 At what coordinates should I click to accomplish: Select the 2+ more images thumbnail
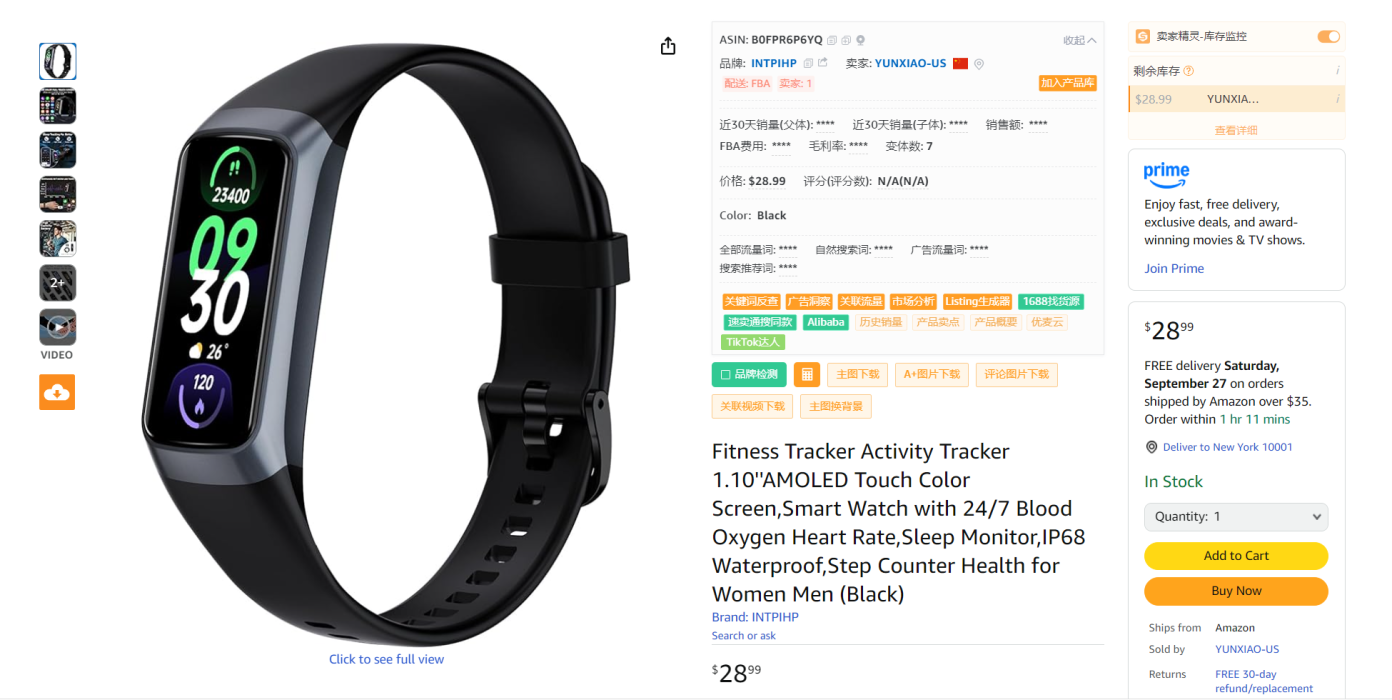pyautogui.click(x=57, y=283)
